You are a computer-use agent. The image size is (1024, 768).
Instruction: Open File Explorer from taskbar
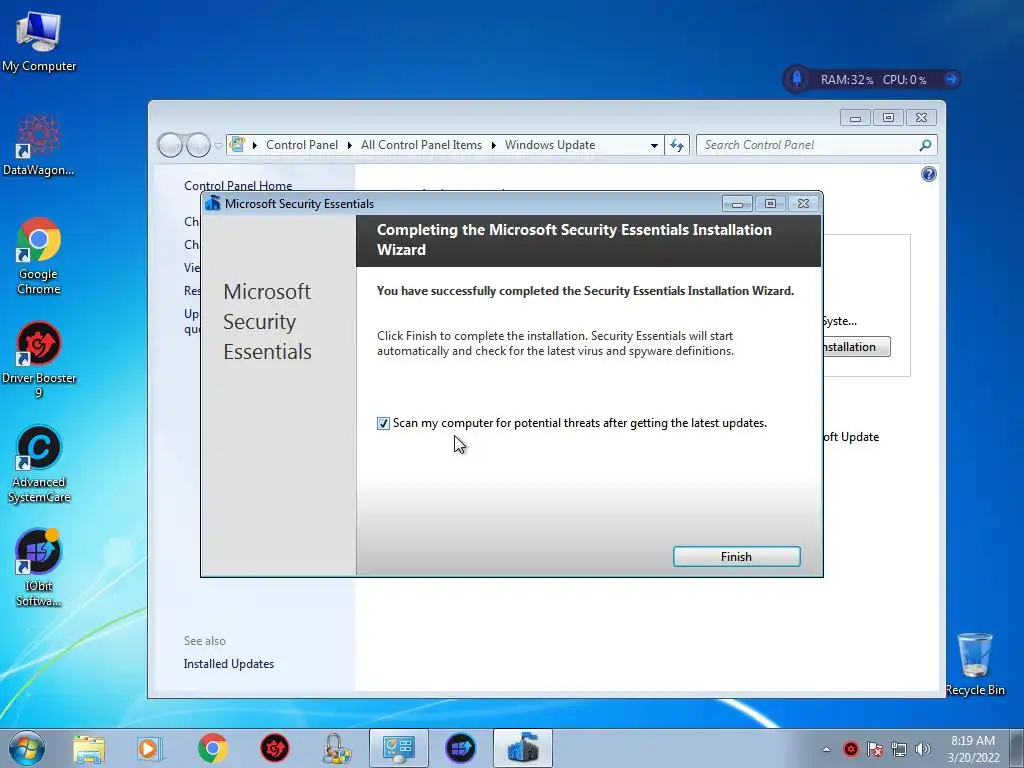89,748
